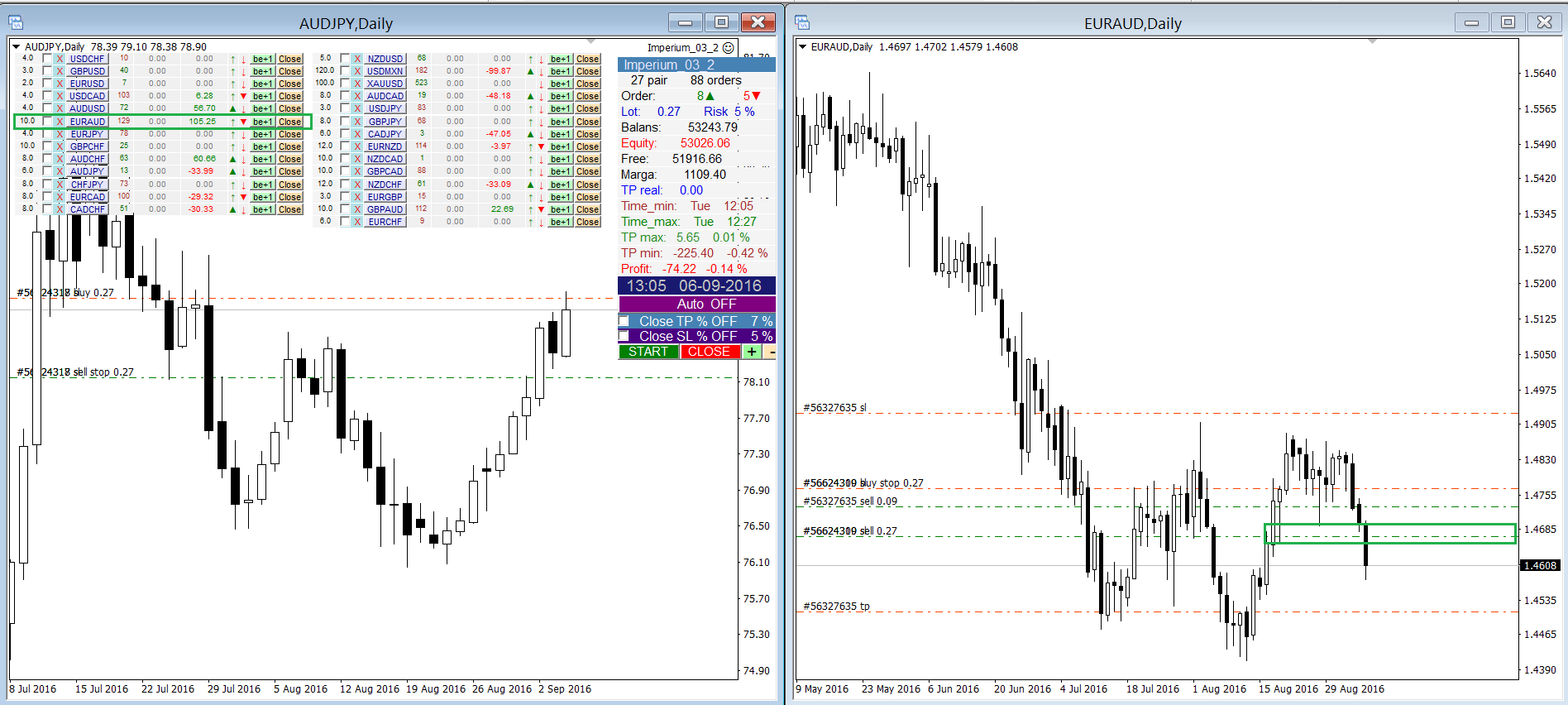Open the EURAUD pair chart
The height and width of the screenshot is (705, 1568).
coord(87,122)
